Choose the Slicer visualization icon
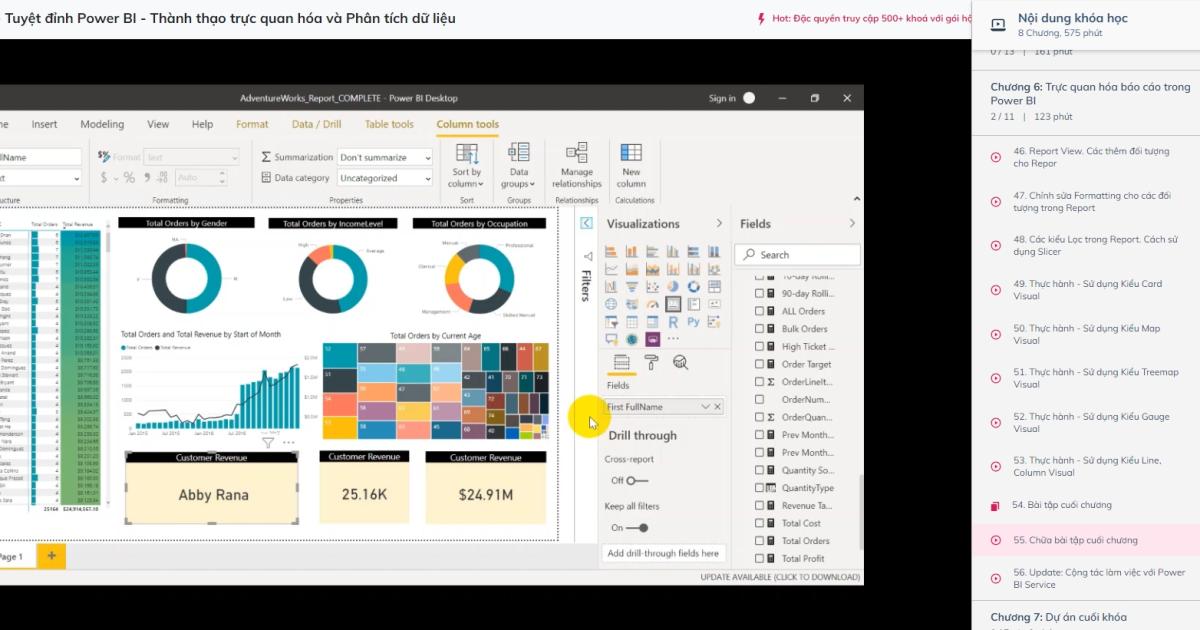This screenshot has width=1200, height=630. pos(611,322)
